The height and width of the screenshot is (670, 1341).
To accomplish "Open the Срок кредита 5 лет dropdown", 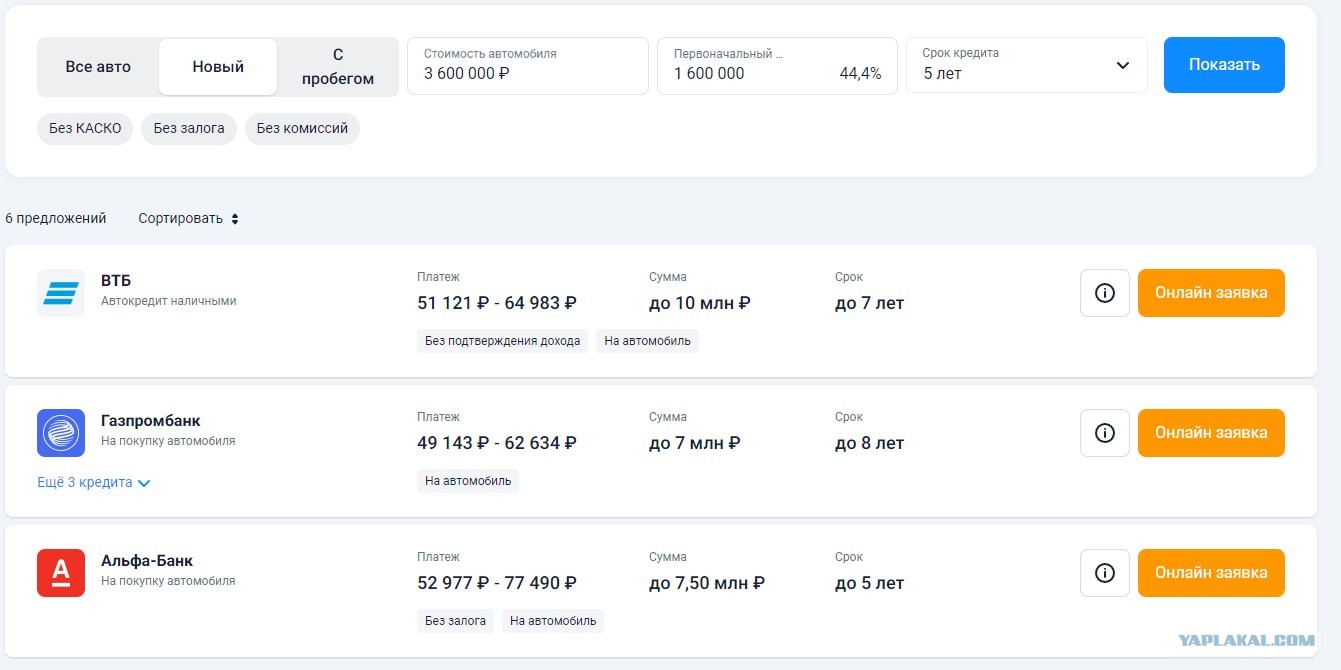I will [1027, 65].
